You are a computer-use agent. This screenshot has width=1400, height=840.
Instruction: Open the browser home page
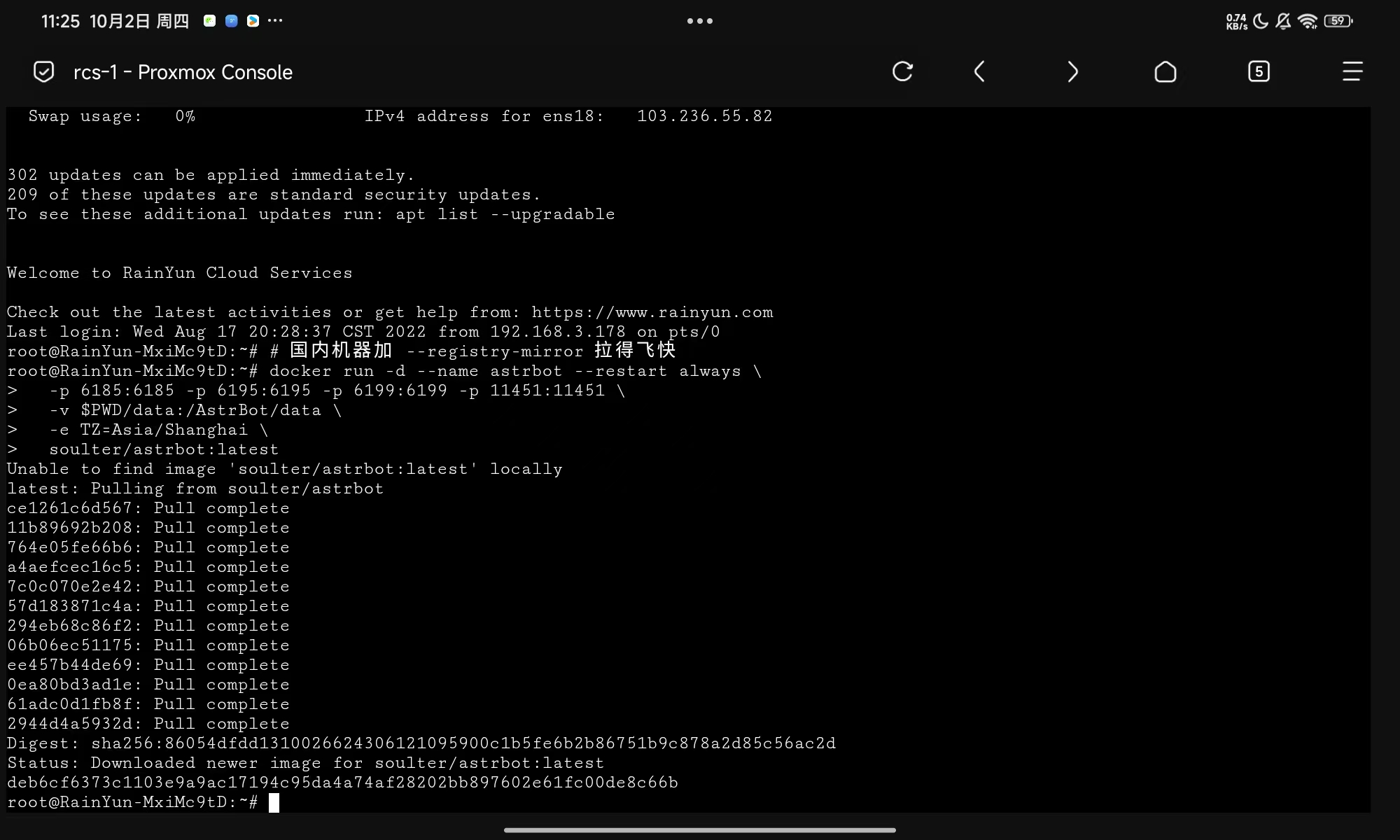point(1165,71)
